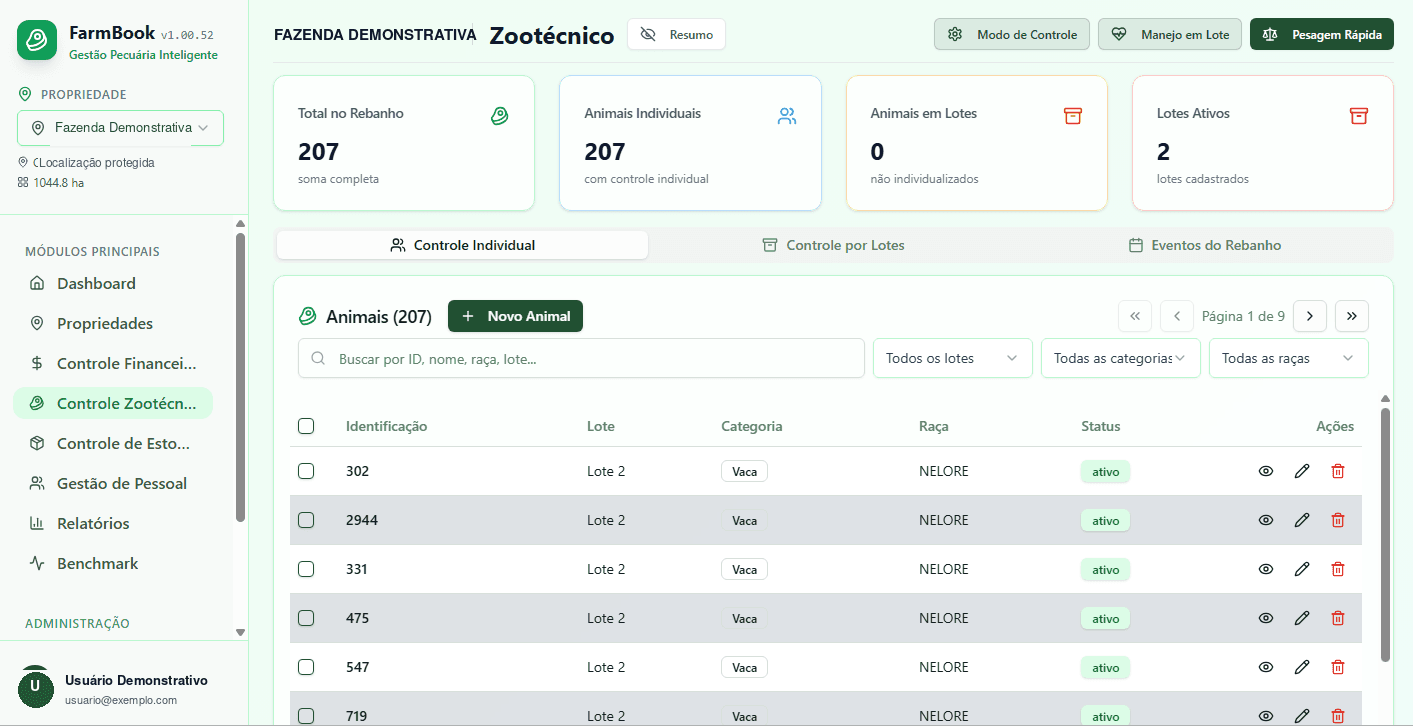The image size is (1413, 726).
Task: Edit animal 475 with pencil icon
Action: pos(1302,618)
